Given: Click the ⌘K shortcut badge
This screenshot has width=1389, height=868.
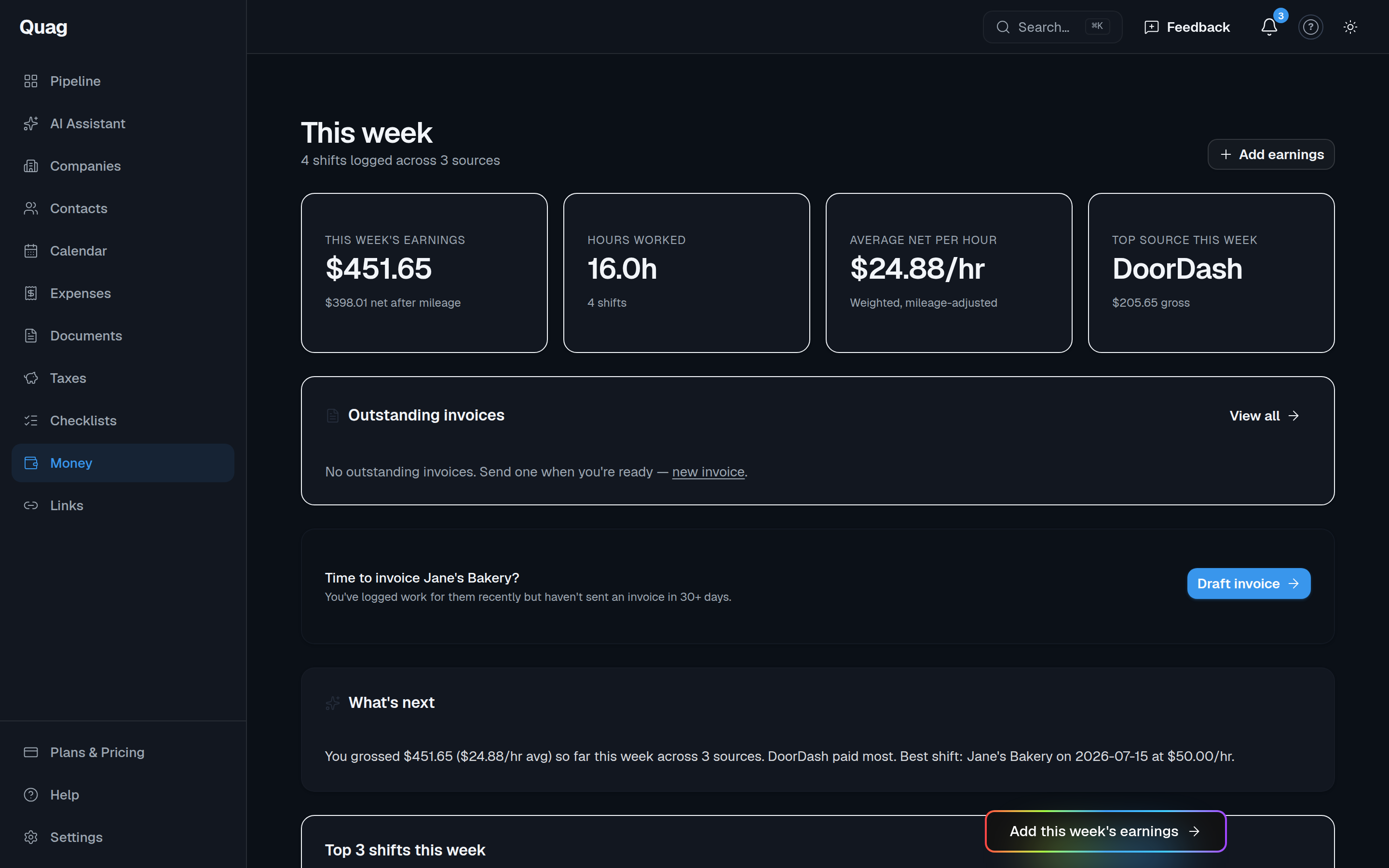Looking at the screenshot, I should coord(1097,27).
